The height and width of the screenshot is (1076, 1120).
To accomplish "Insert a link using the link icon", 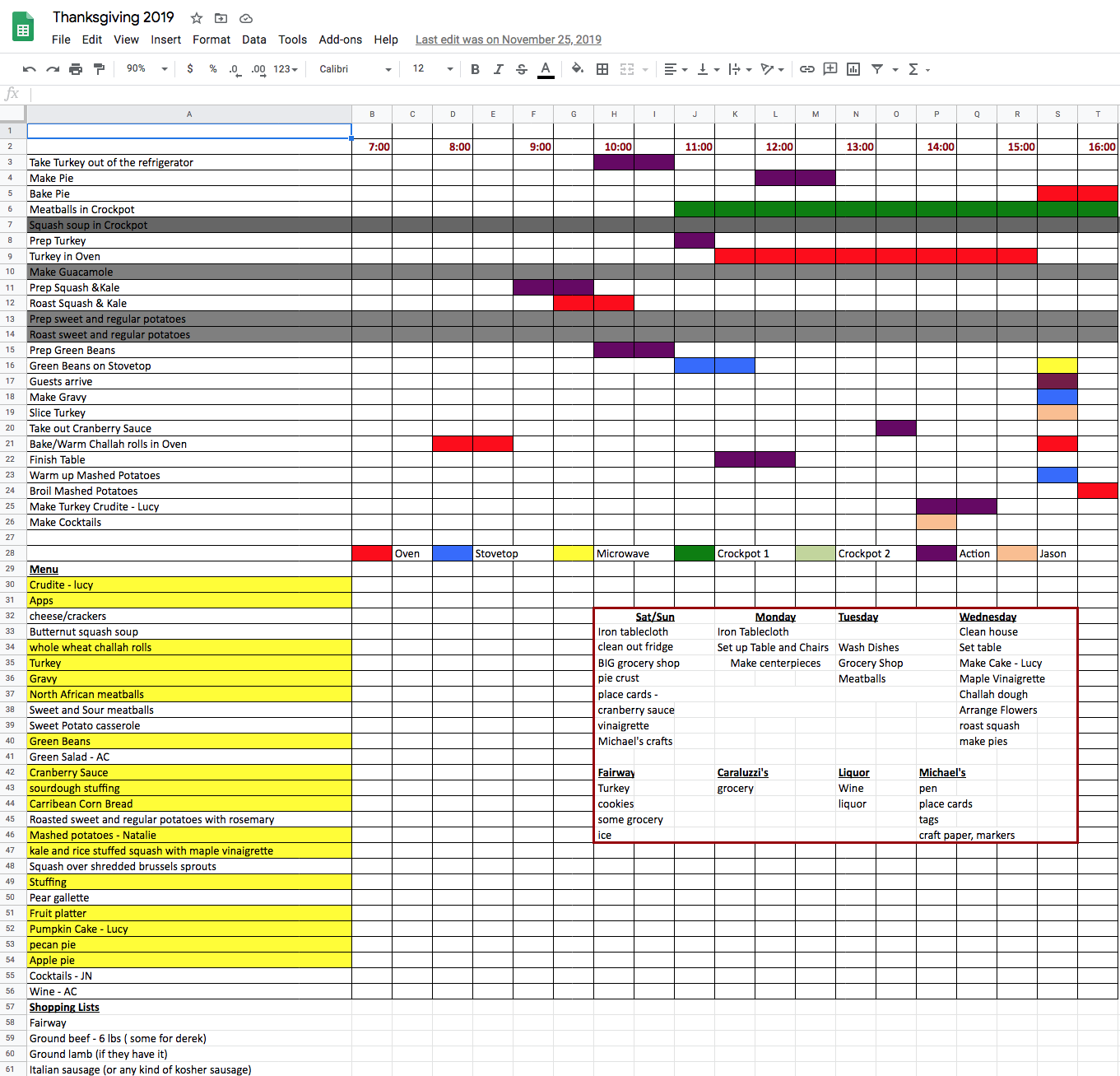I will click(807, 69).
